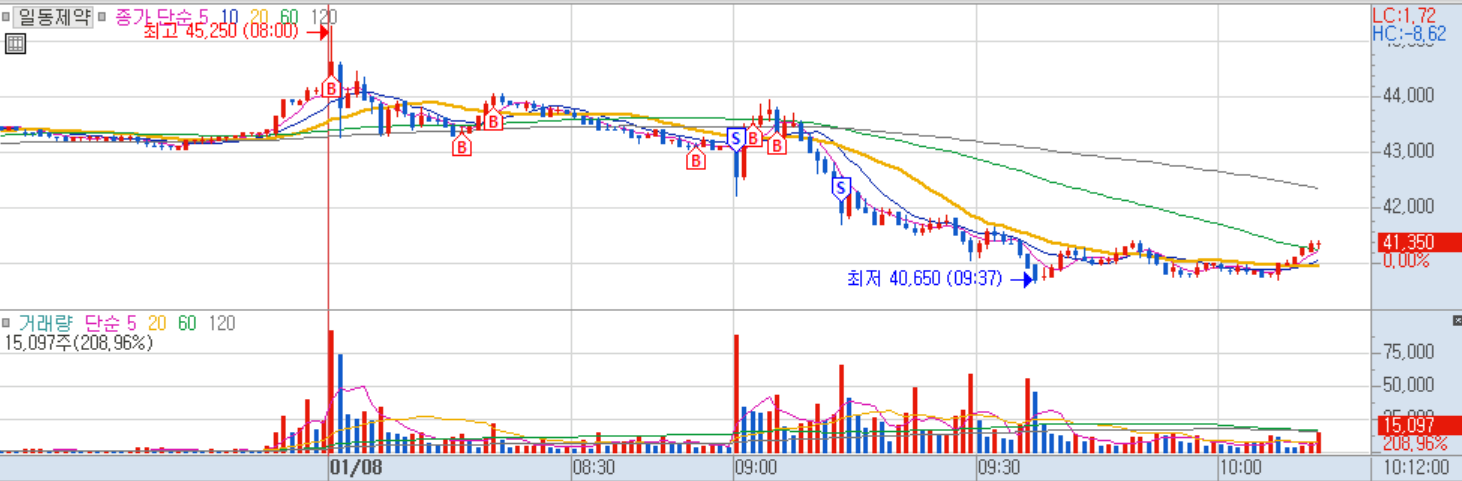Select the green 60 legend in volume panel
Image resolution: width=1462 pixels, height=481 pixels.
tap(187, 323)
